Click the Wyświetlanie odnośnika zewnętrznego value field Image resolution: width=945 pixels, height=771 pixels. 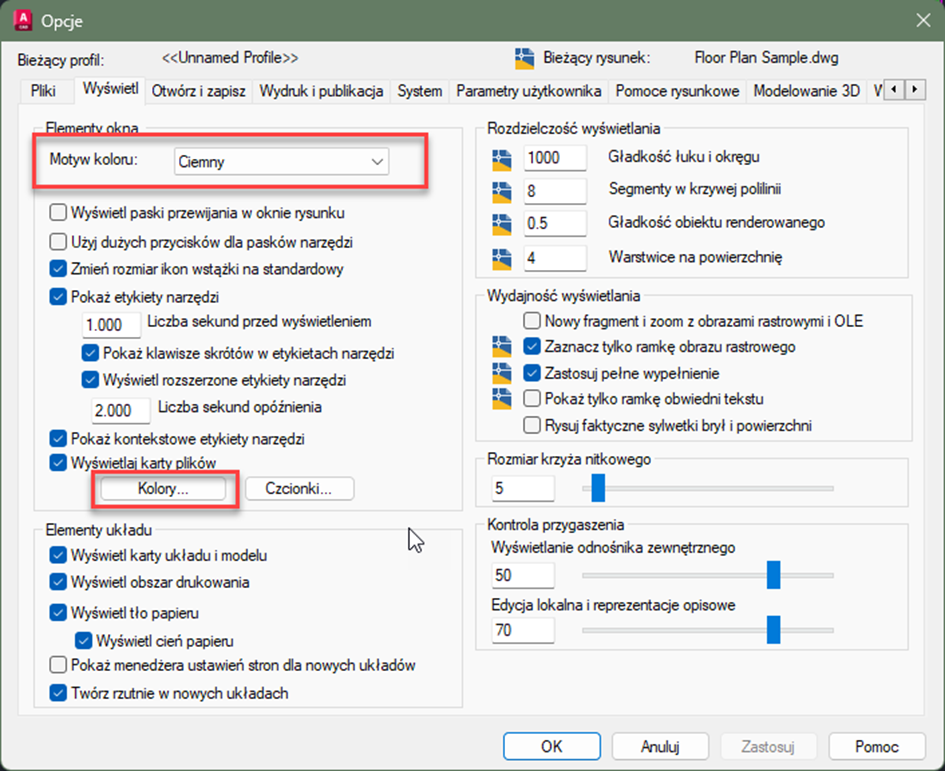pos(521,575)
